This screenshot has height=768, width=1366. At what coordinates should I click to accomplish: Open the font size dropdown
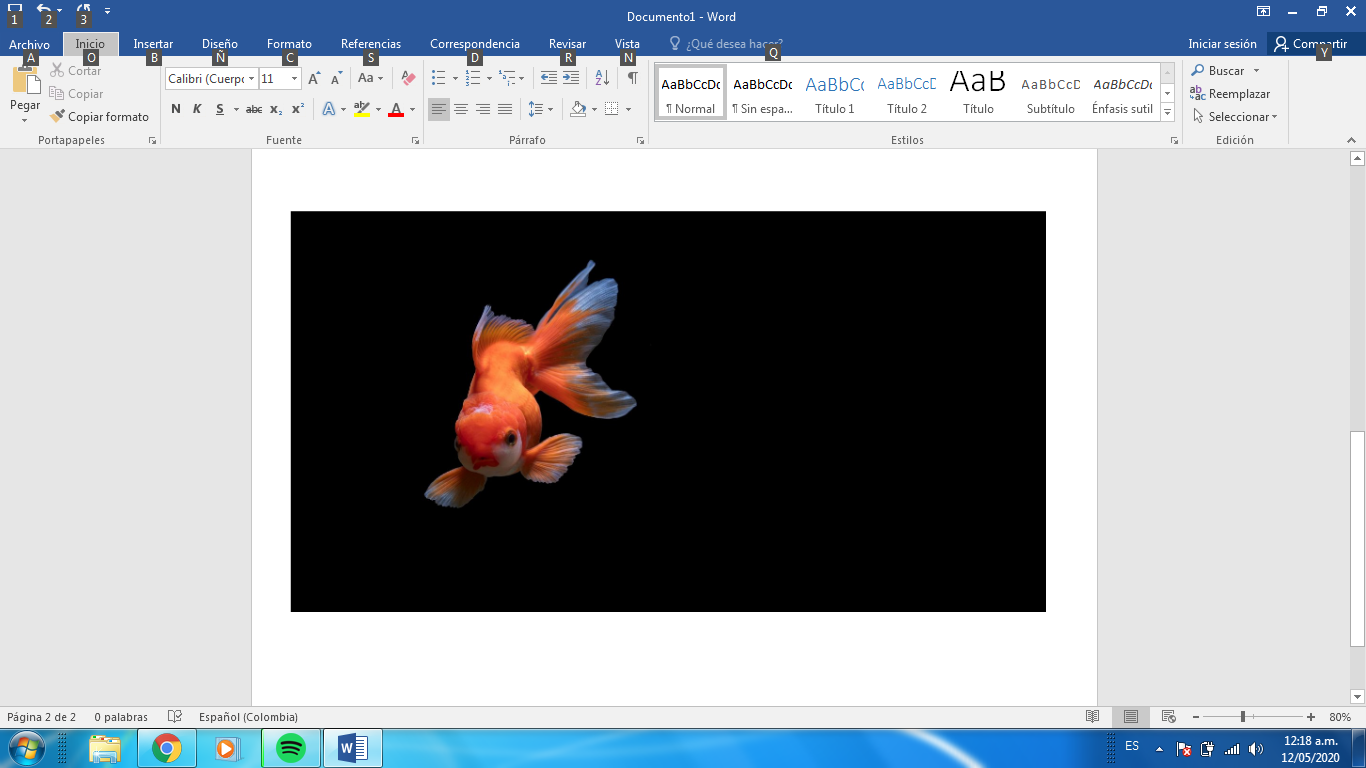[295, 79]
